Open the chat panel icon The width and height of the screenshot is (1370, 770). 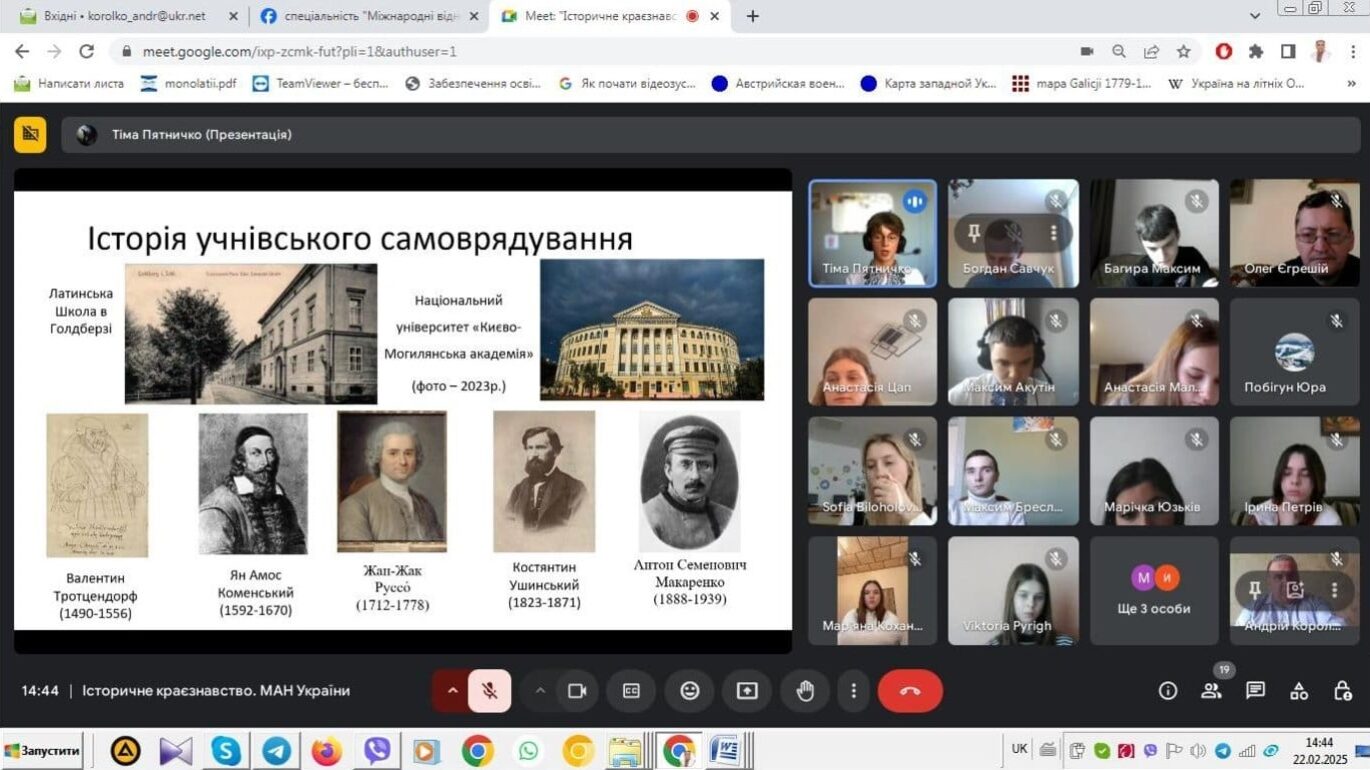(x=1255, y=691)
